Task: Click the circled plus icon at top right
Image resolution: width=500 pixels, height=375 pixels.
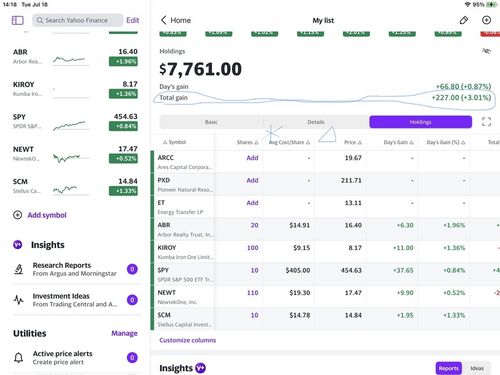Action: click(x=486, y=20)
